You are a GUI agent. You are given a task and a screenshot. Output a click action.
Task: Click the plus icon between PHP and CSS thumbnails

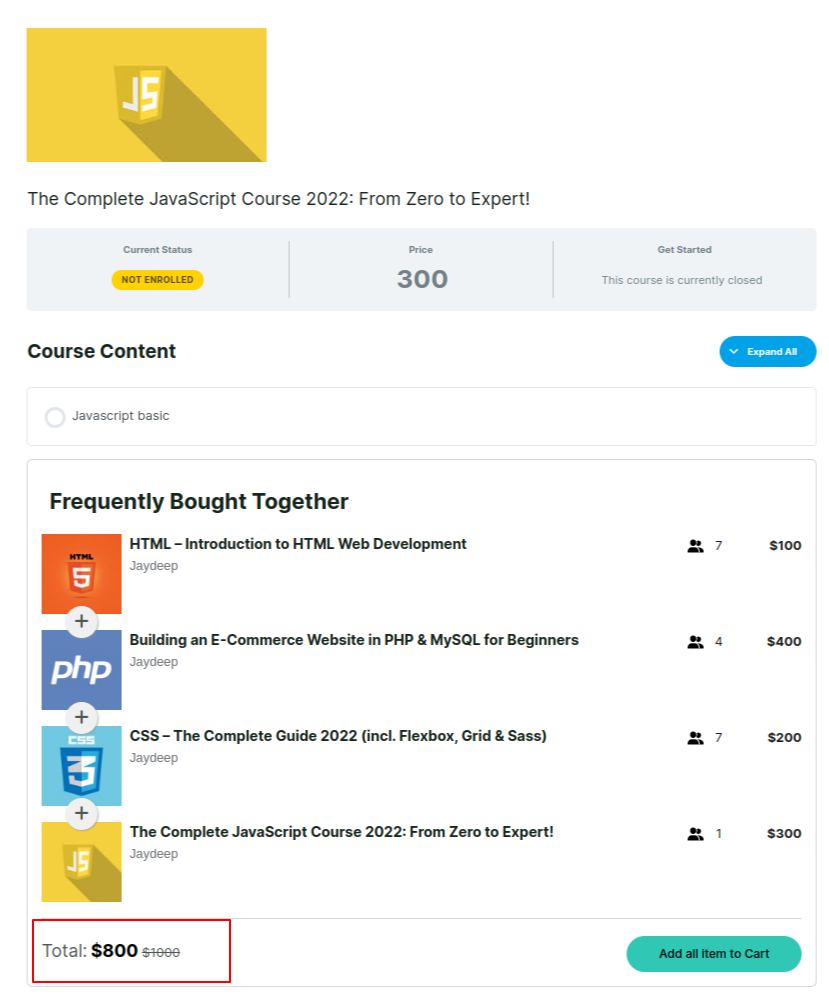coord(81,718)
